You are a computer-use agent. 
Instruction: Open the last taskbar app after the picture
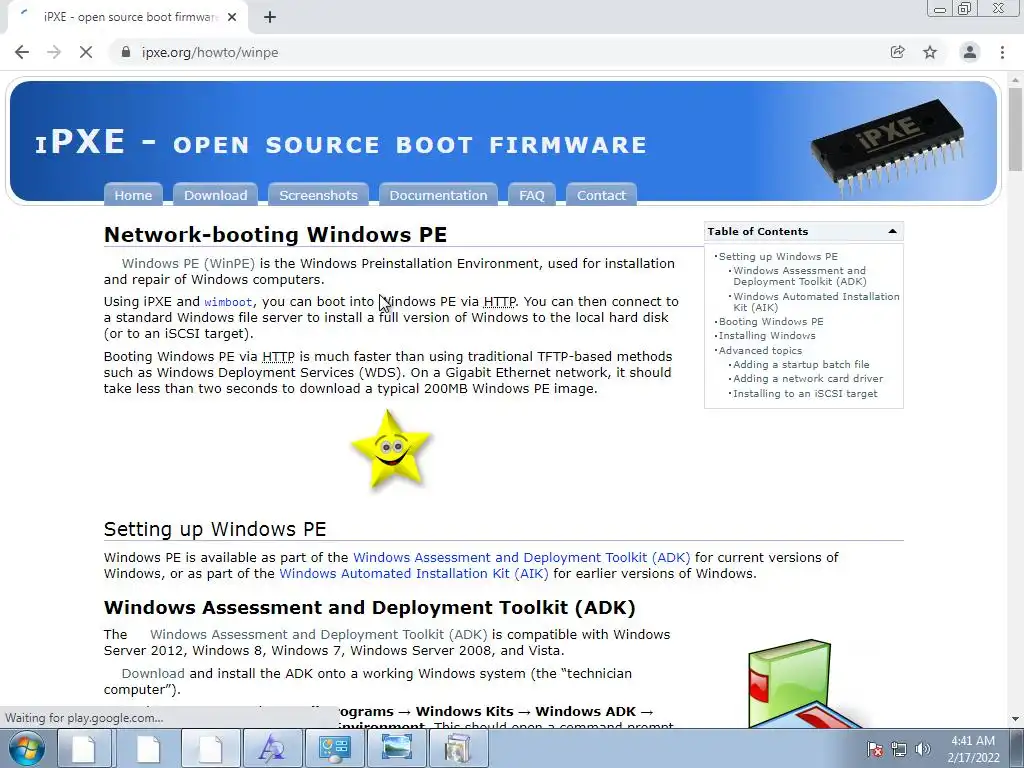pyautogui.click(x=458, y=748)
